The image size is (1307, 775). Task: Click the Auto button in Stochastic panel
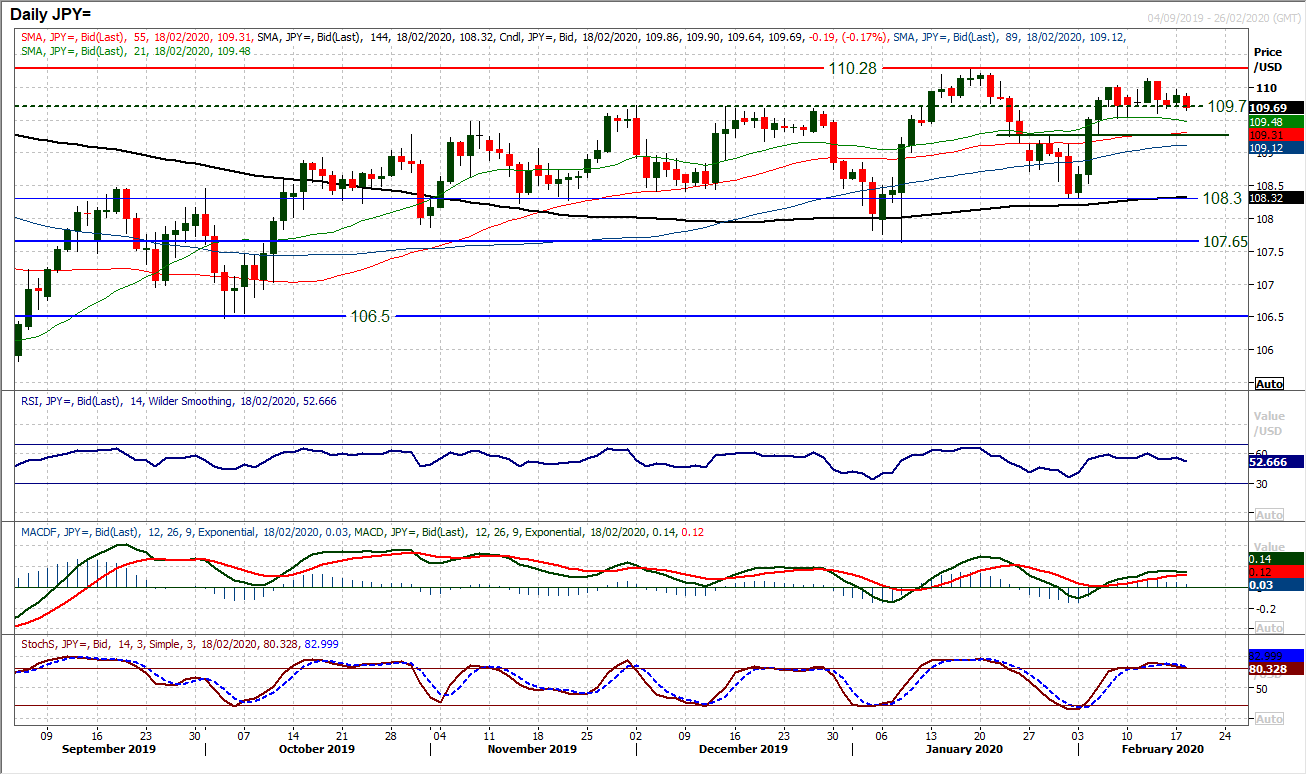pos(1269,719)
